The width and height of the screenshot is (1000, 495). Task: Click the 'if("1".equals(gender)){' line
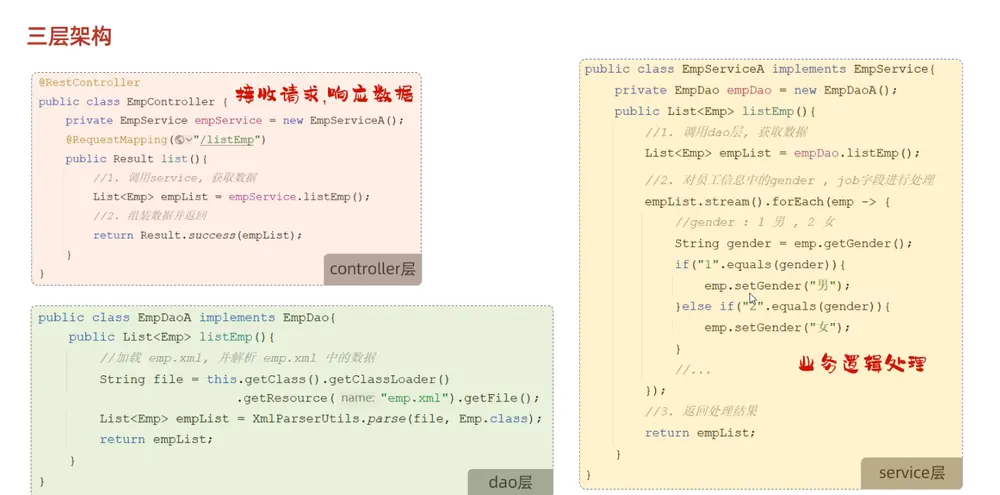point(760,264)
